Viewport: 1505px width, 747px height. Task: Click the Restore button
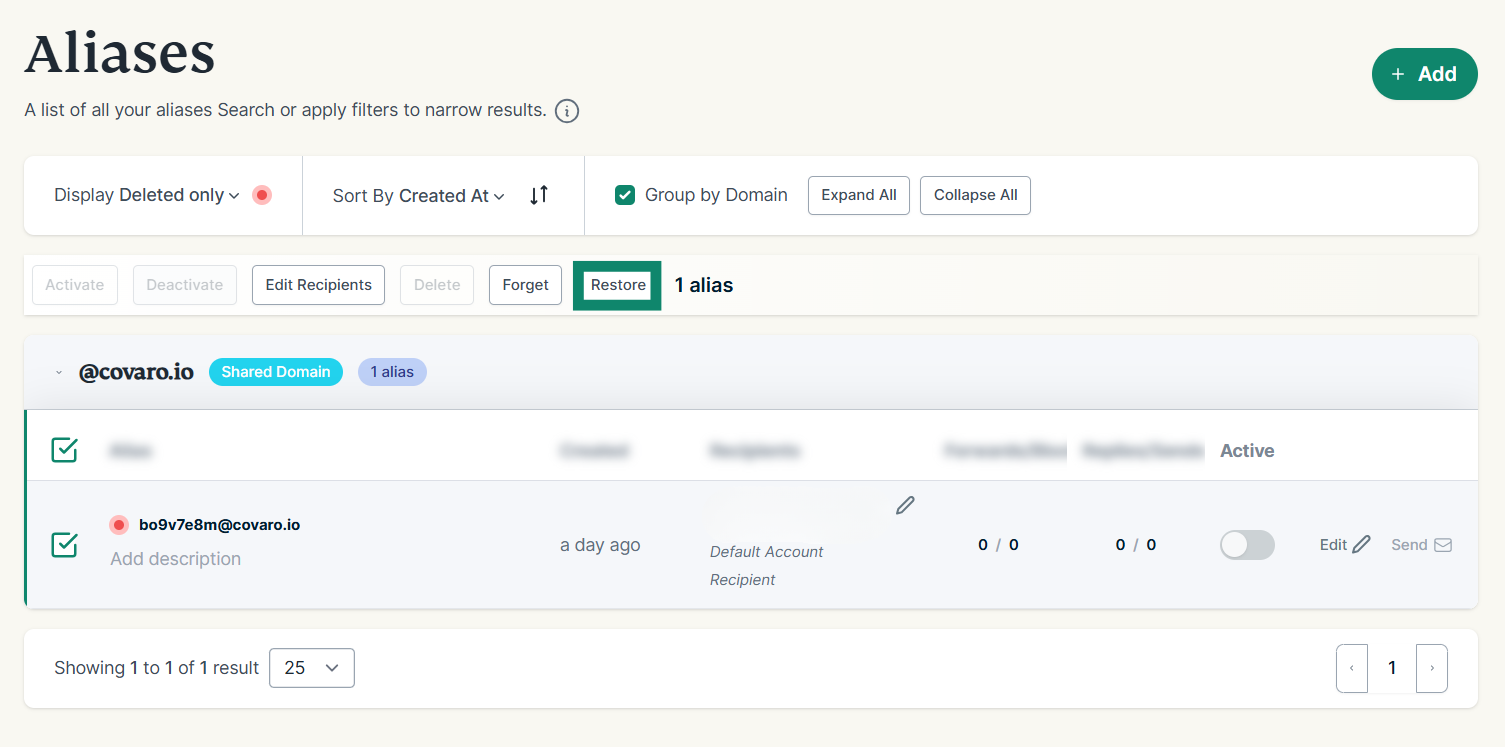tap(618, 285)
